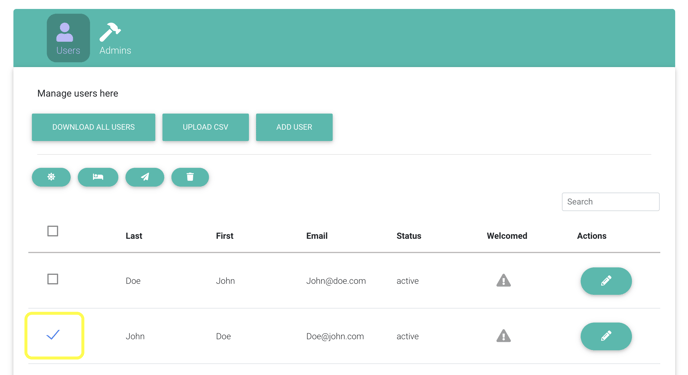
Task: Switch to the Admins tab
Action: pyautogui.click(x=115, y=39)
